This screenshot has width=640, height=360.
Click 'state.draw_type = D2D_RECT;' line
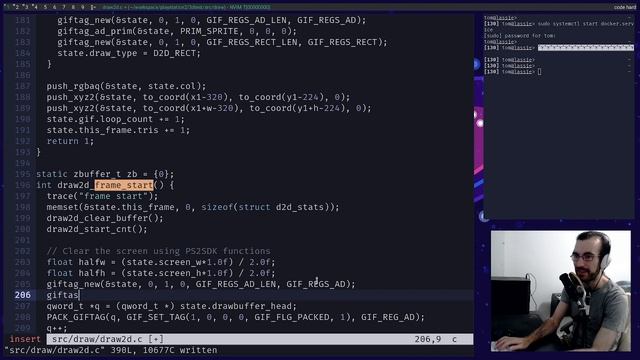point(129,53)
